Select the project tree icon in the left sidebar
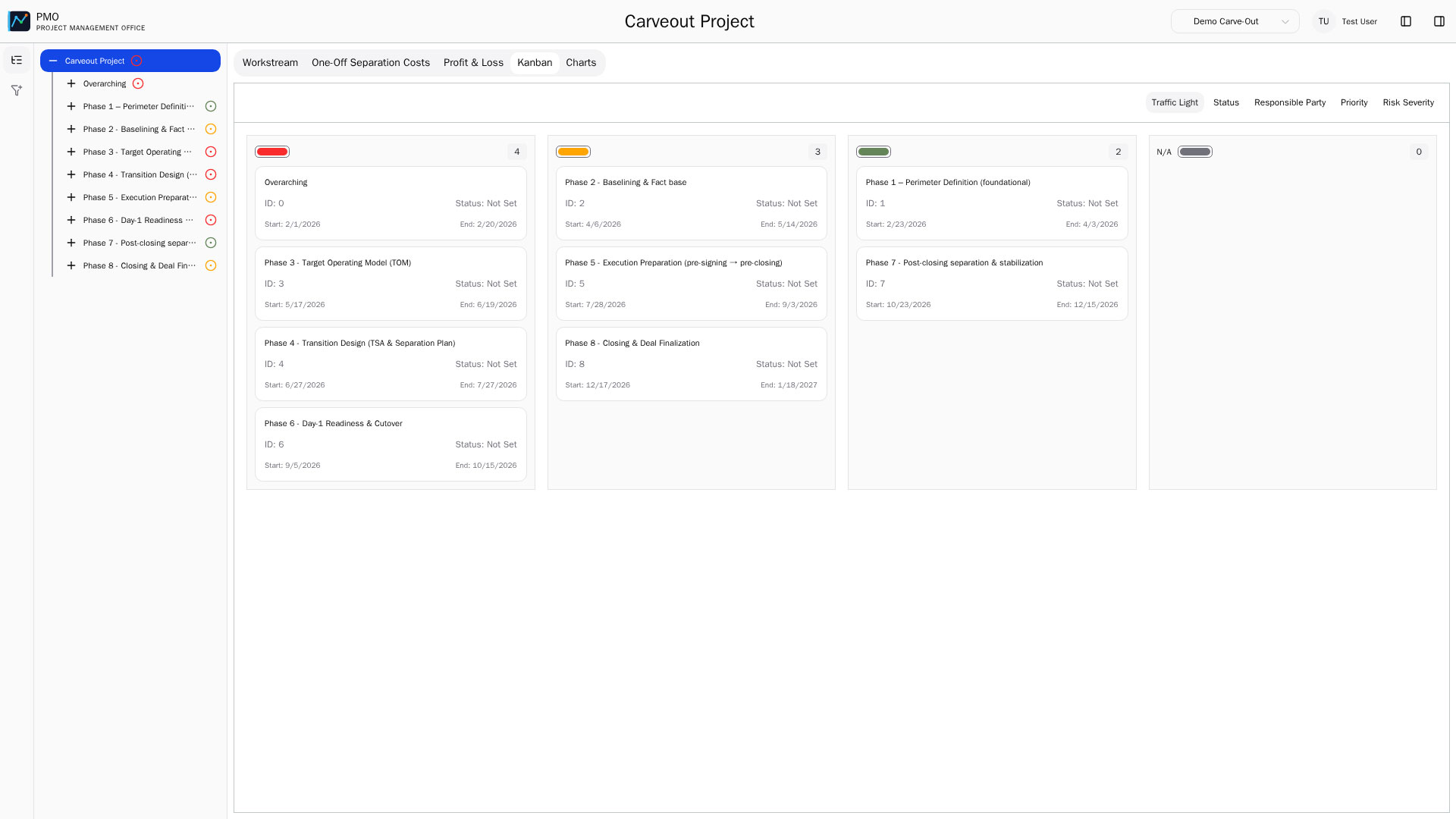This screenshot has width=1456, height=819. click(x=16, y=60)
